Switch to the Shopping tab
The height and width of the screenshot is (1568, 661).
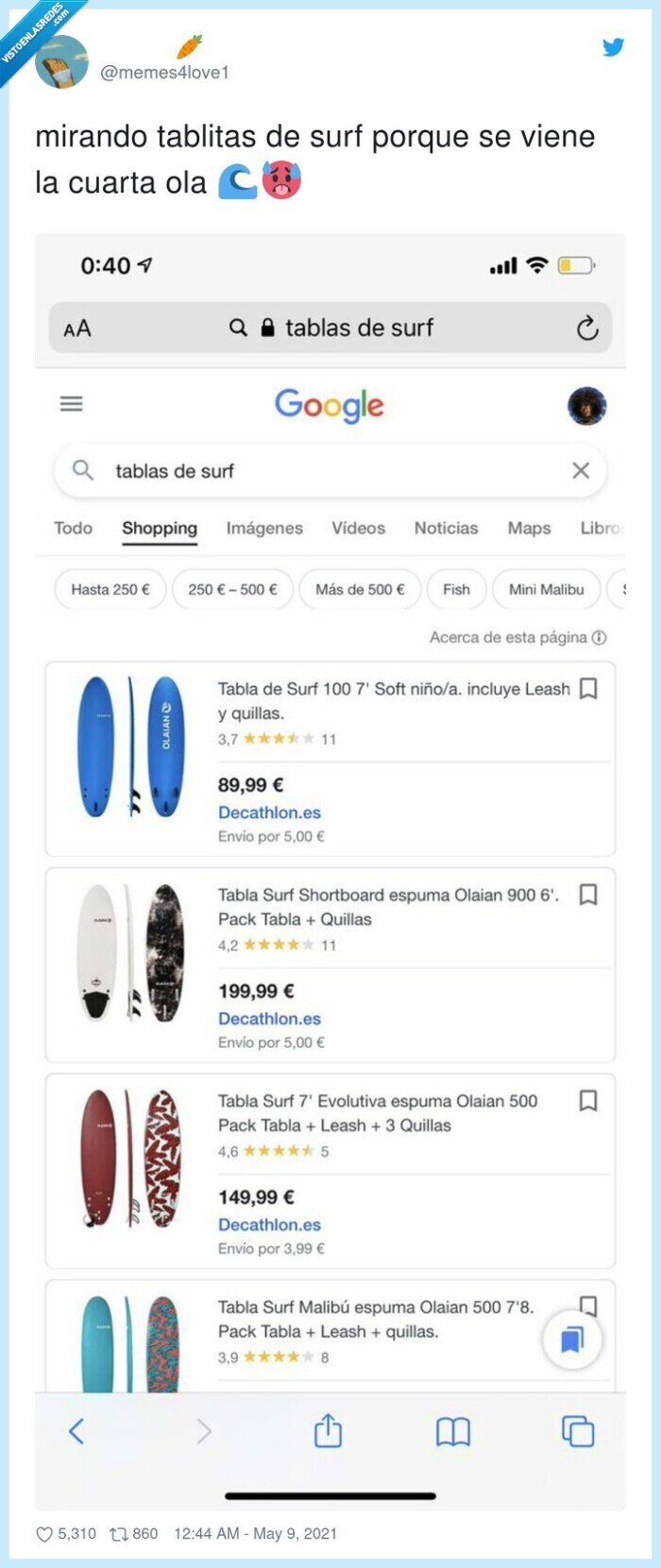159,529
